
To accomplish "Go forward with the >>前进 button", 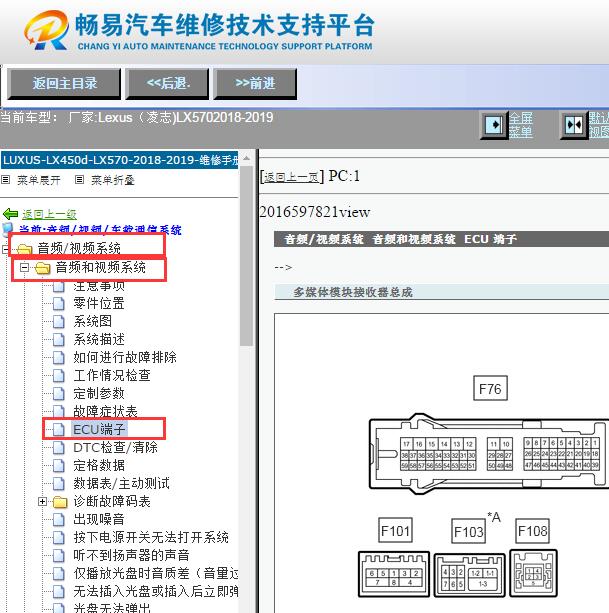I will tap(255, 83).
